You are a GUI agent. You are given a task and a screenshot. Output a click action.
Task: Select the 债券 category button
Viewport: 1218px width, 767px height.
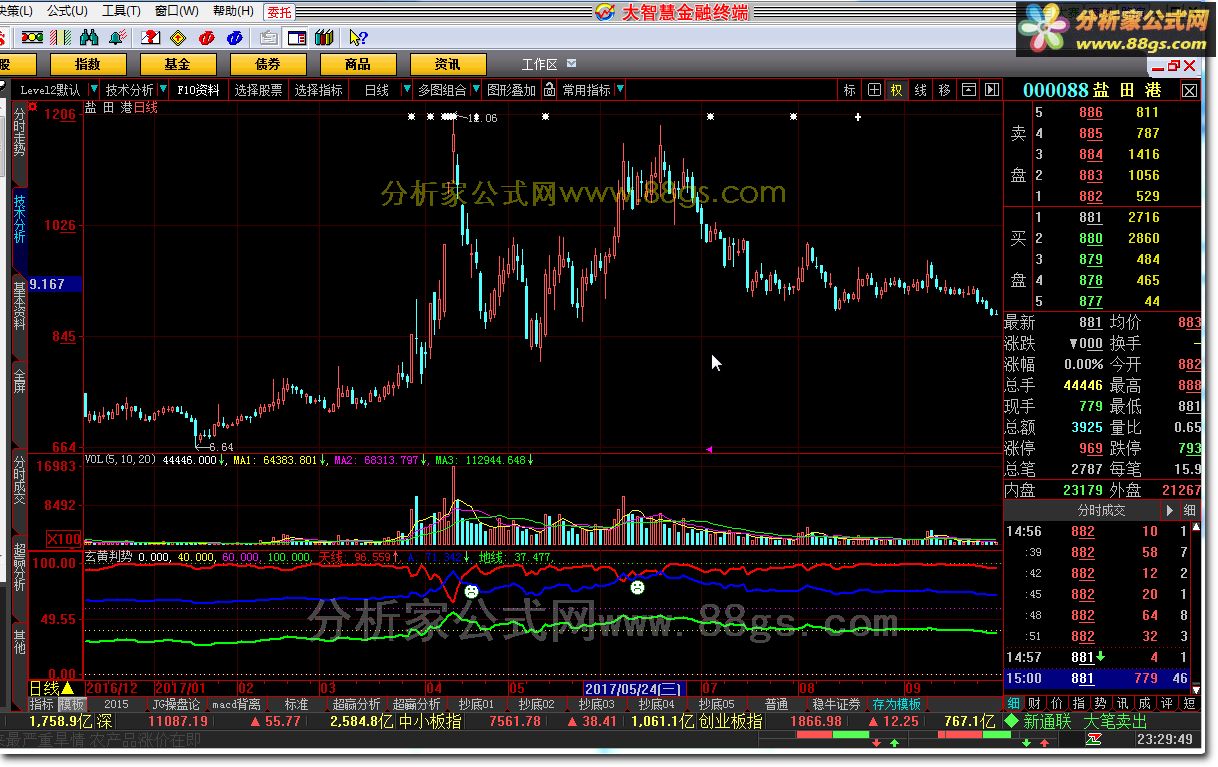point(268,64)
